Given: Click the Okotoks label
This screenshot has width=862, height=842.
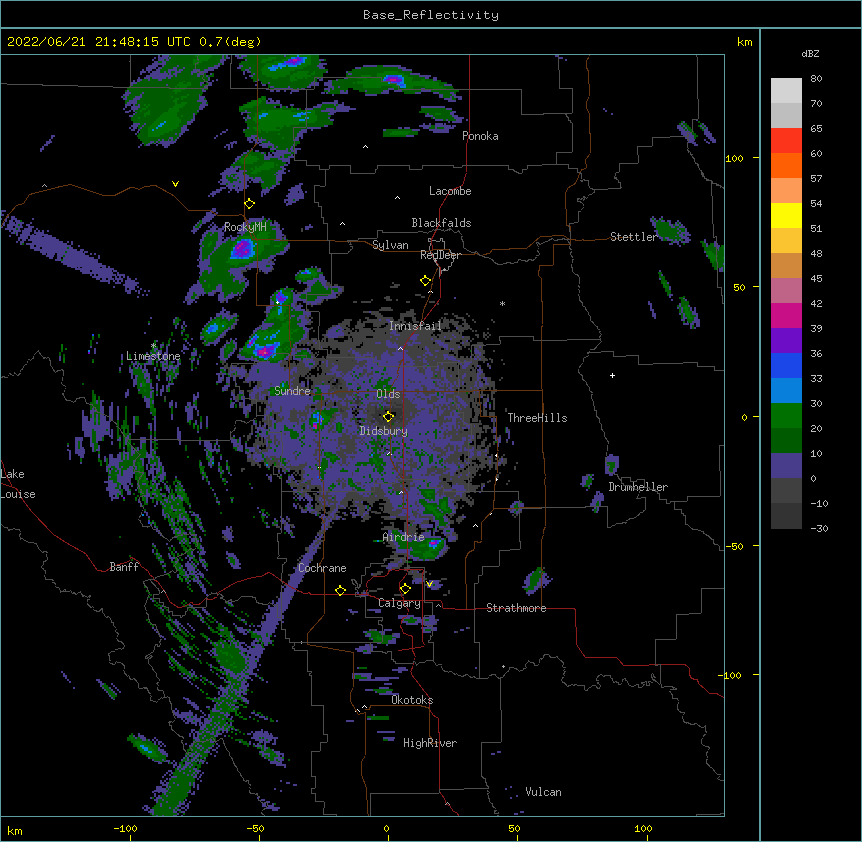Looking at the screenshot, I should pos(412,700).
